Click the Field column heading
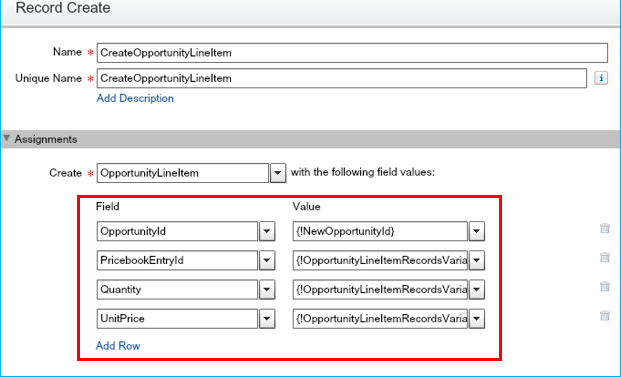Viewport: 621px width, 377px height. tap(108, 207)
